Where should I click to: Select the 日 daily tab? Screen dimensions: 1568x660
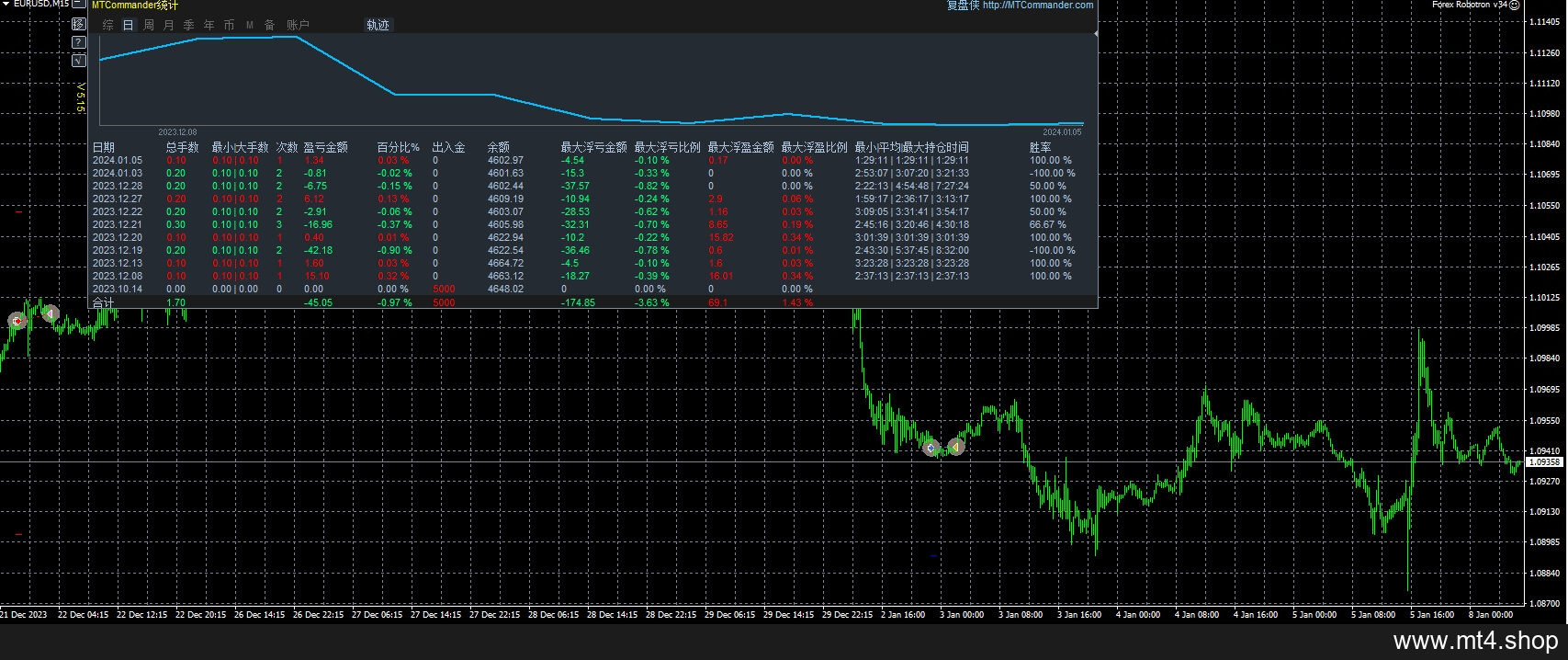129,25
